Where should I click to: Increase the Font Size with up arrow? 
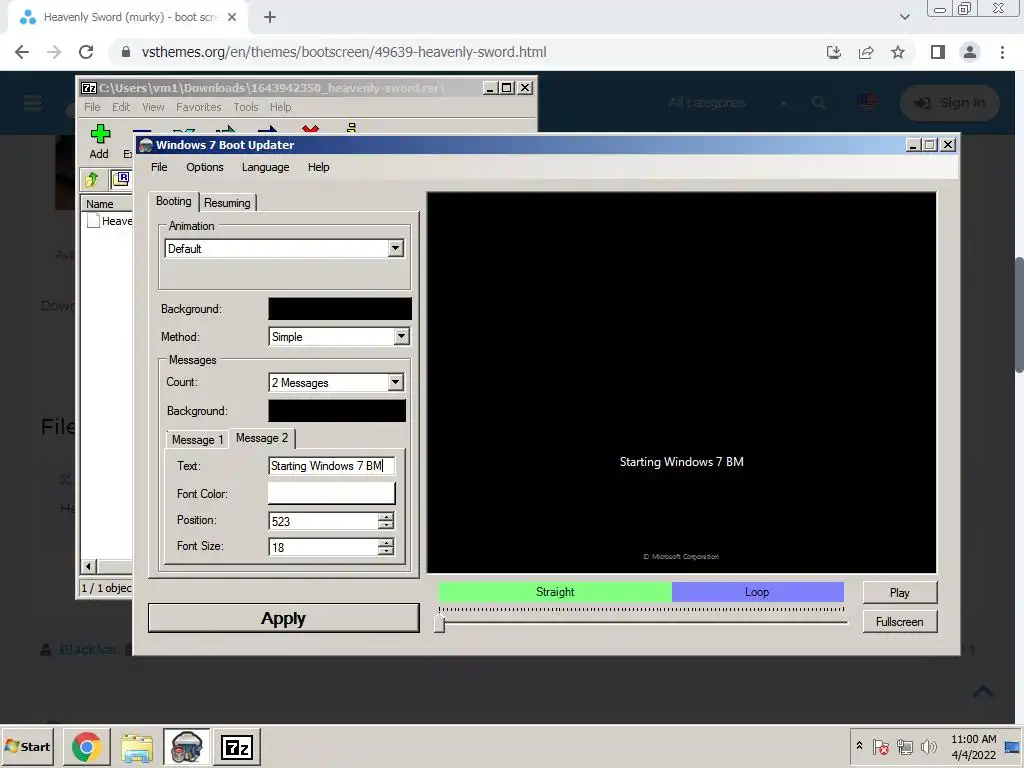pos(386,543)
